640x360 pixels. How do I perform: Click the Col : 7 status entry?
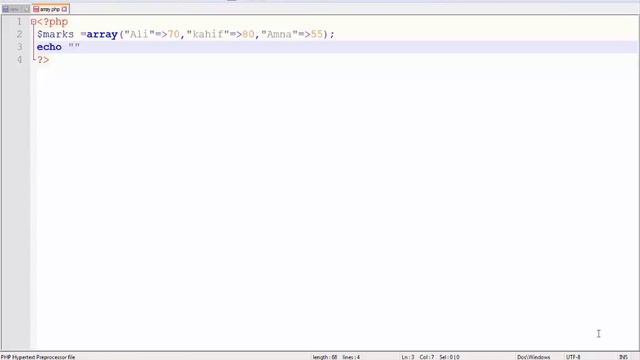click(427, 357)
